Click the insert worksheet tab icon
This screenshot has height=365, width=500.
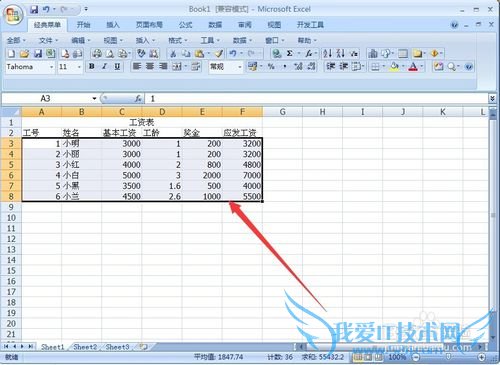click(143, 347)
